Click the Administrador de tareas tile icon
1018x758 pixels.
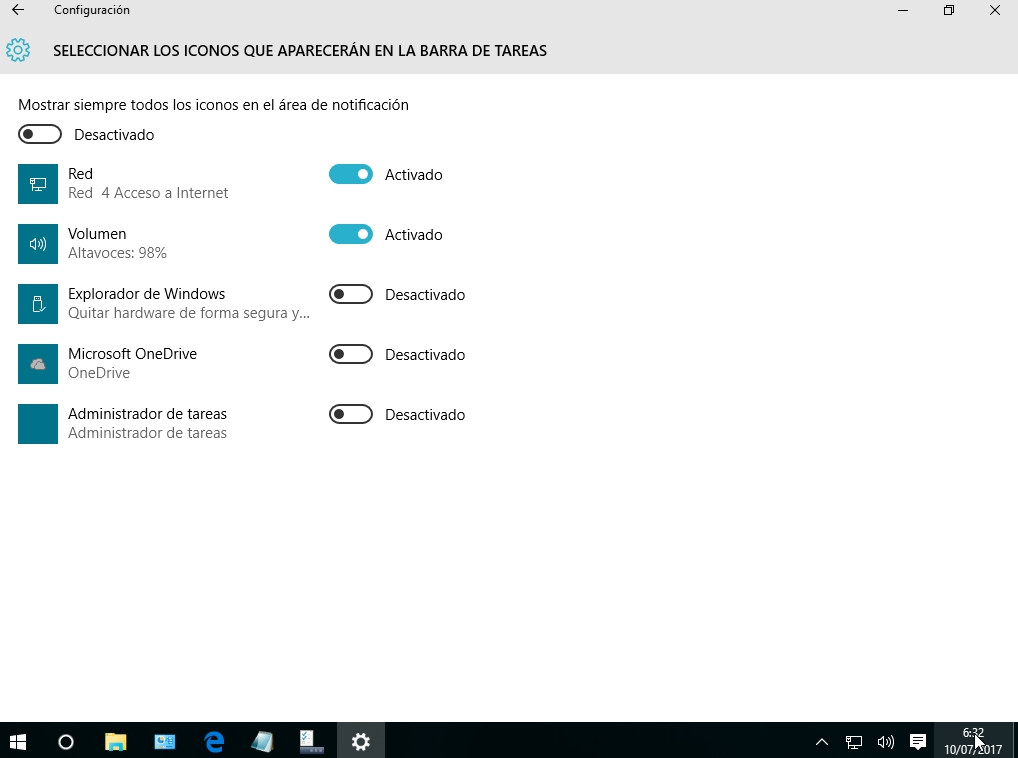click(38, 424)
